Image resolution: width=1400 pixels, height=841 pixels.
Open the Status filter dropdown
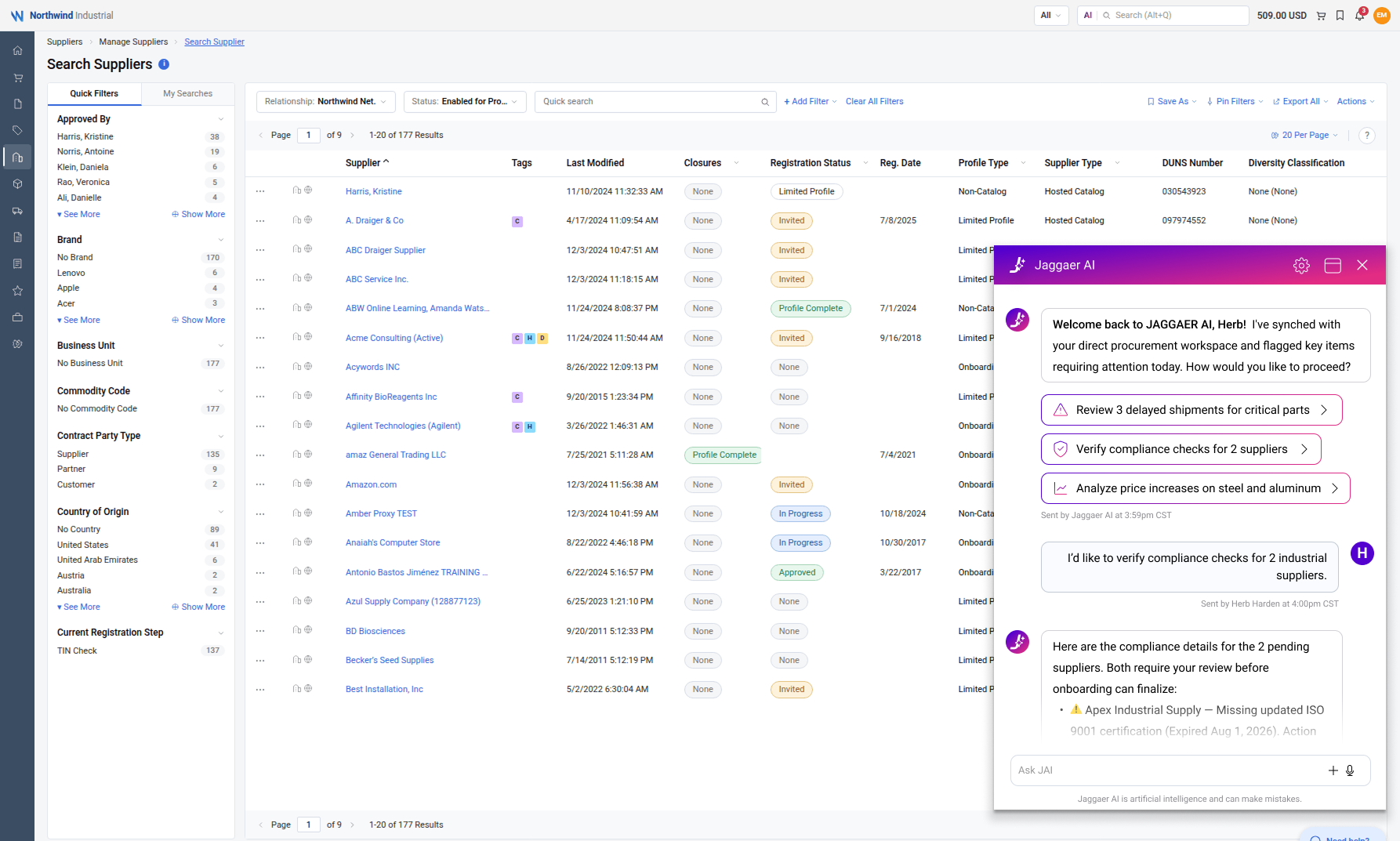[465, 102]
